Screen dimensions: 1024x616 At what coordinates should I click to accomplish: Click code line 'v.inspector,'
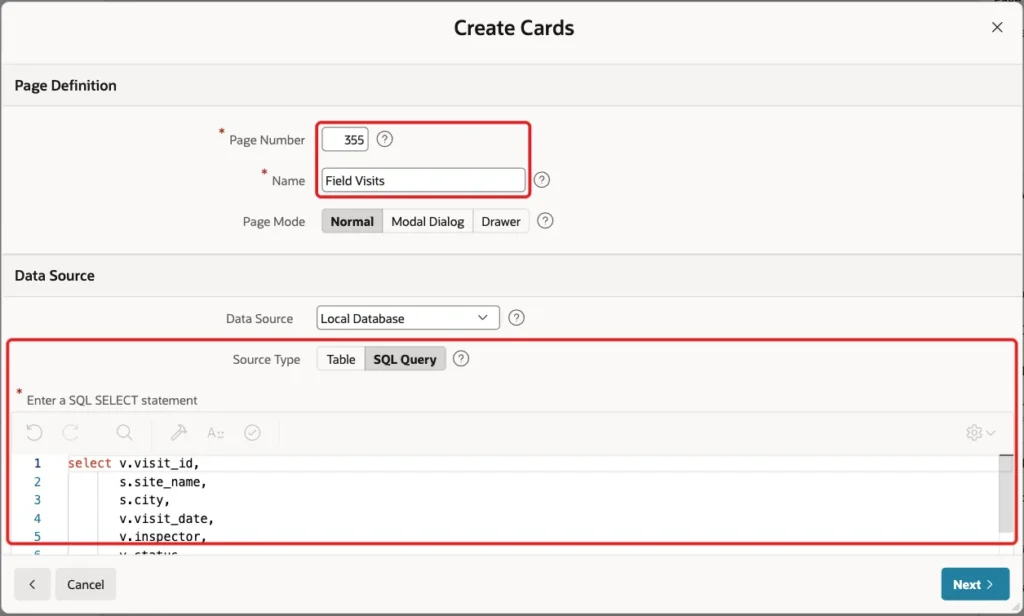(163, 536)
